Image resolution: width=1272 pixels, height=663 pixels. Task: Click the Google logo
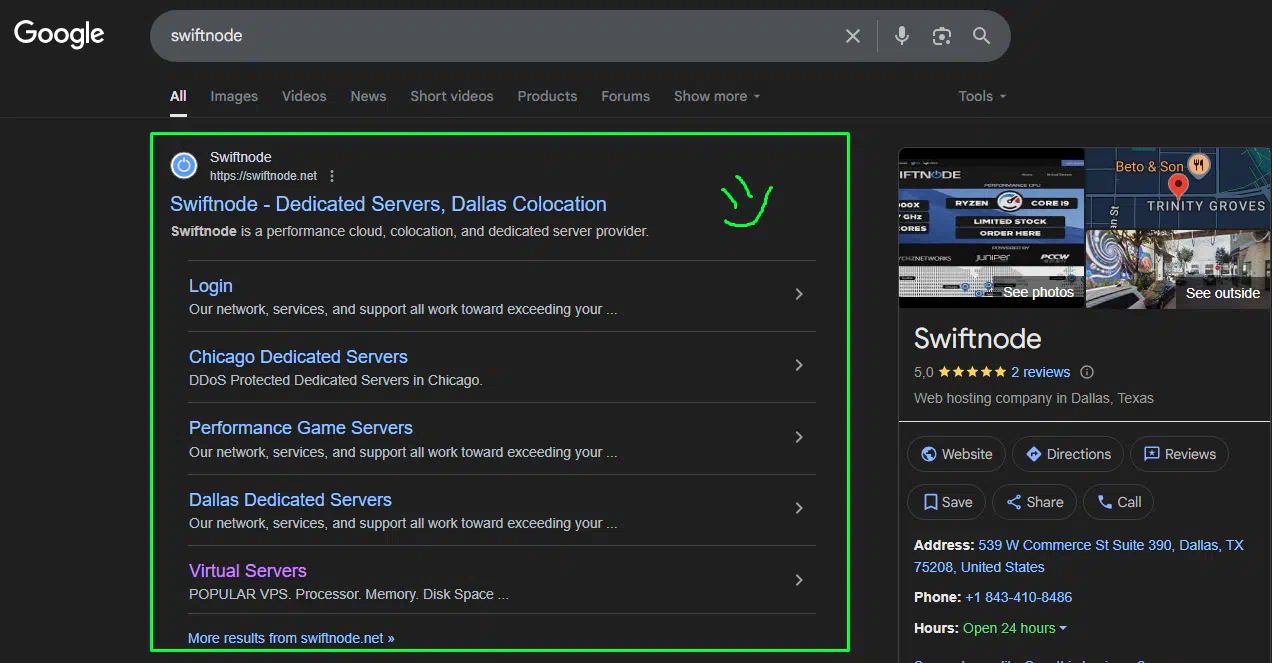59,33
